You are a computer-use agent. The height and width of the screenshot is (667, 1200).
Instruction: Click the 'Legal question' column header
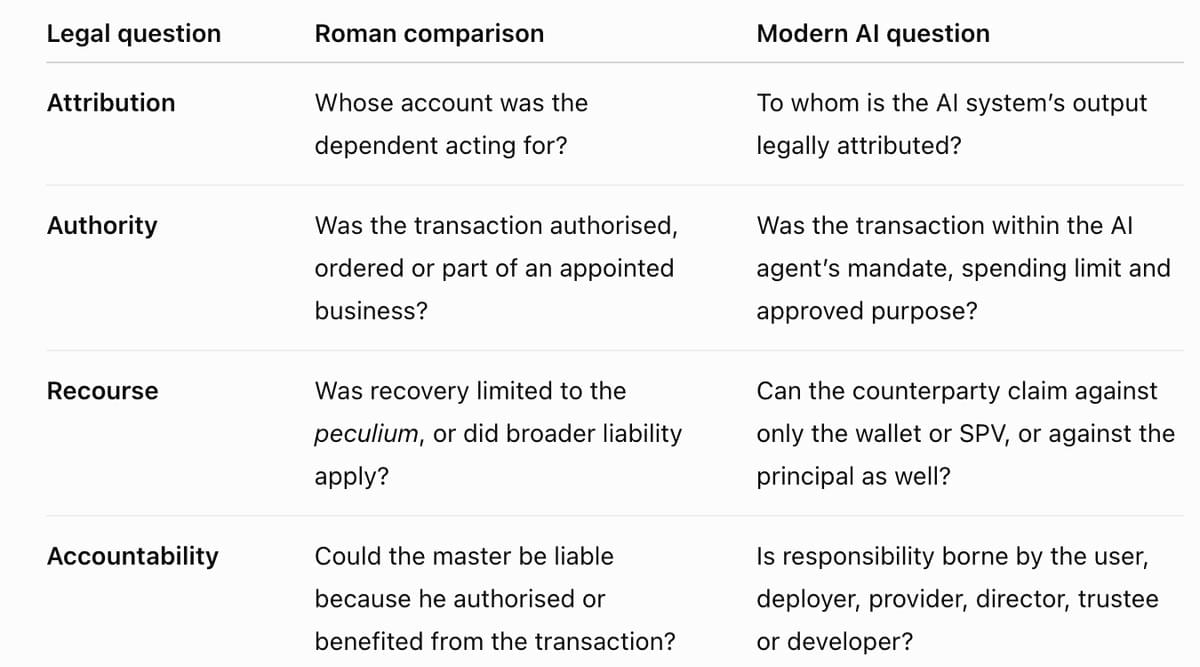pyautogui.click(x=134, y=33)
